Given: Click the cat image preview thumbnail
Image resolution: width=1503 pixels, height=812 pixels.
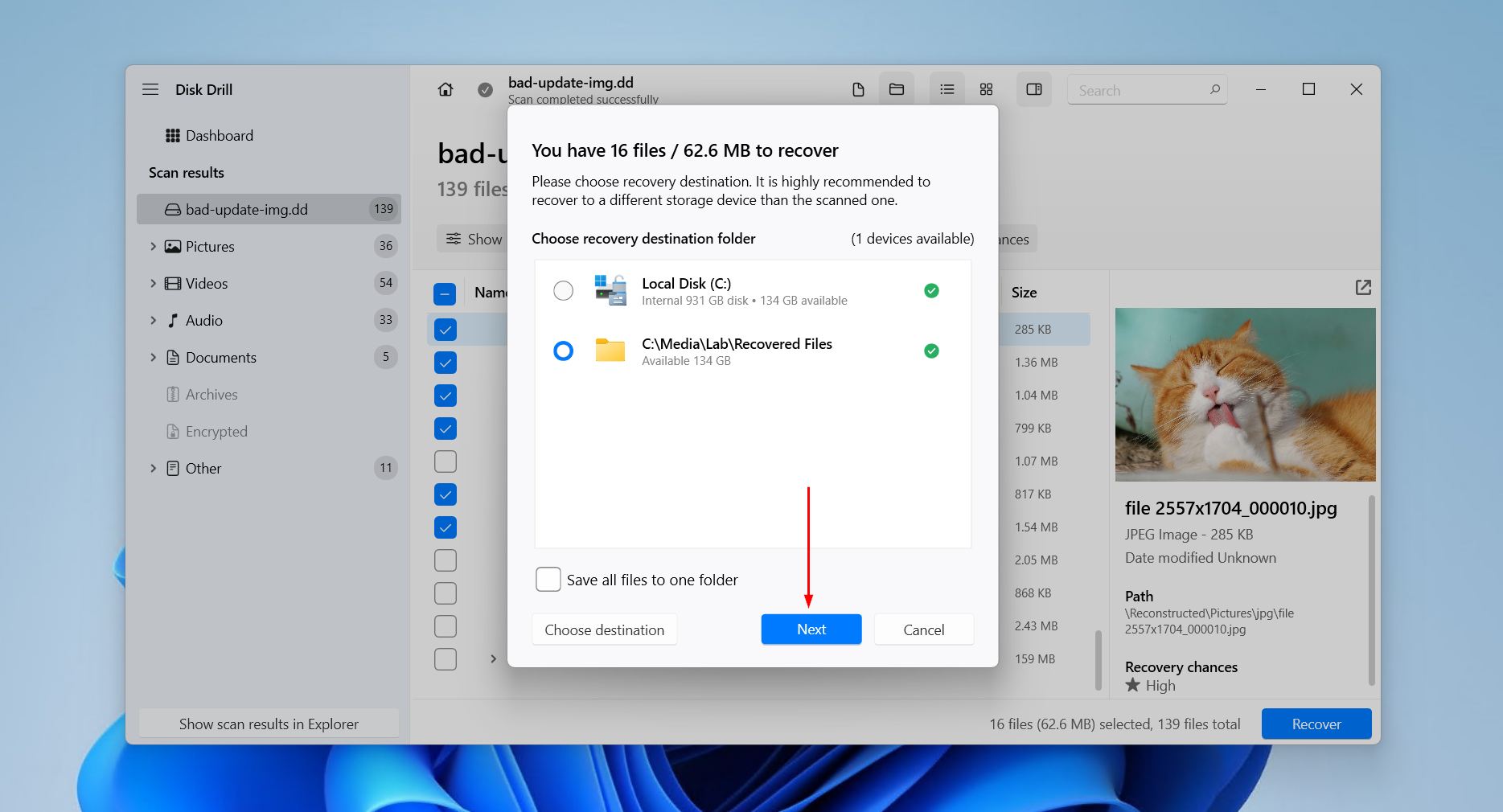Looking at the screenshot, I should pos(1245,394).
